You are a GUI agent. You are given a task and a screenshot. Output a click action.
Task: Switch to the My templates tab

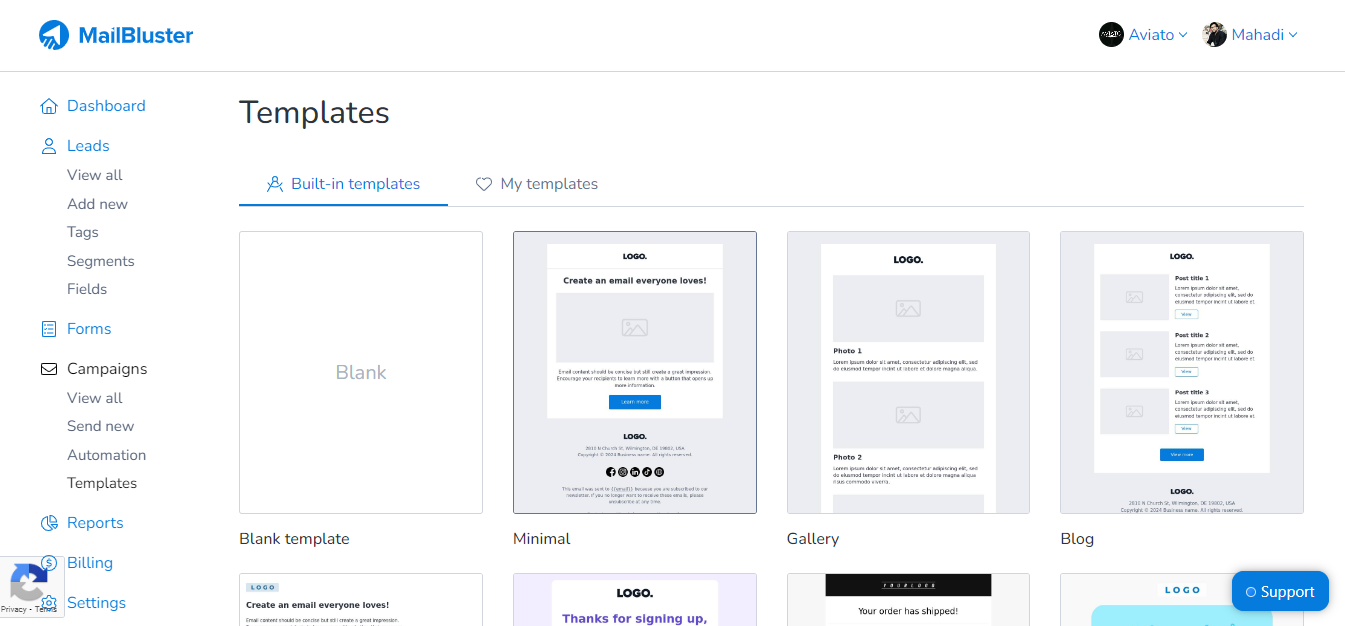(x=548, y=183)
